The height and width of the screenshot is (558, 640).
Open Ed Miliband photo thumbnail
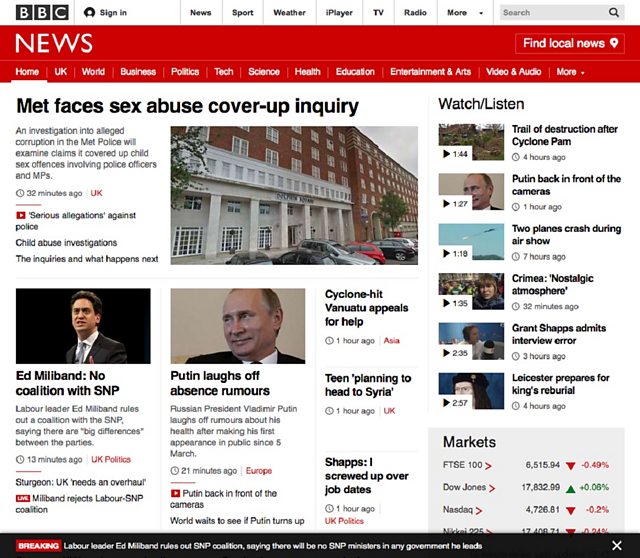click(x=83, y=326)
